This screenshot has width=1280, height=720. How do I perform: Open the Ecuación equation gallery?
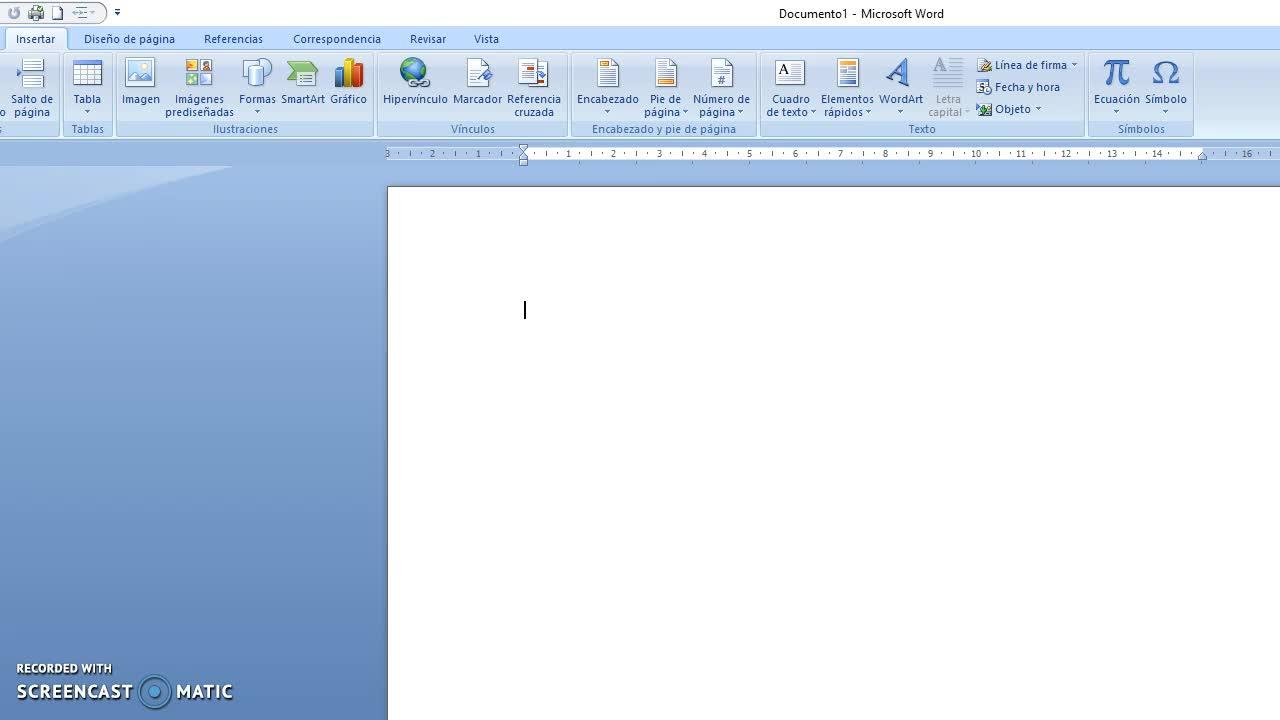[x=1116, y=88]
